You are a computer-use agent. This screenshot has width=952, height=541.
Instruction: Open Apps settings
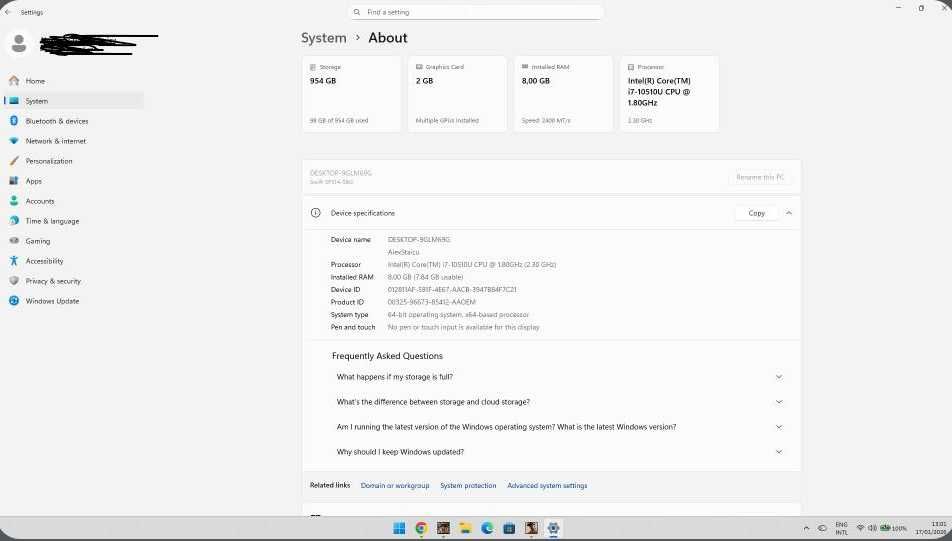74,181
